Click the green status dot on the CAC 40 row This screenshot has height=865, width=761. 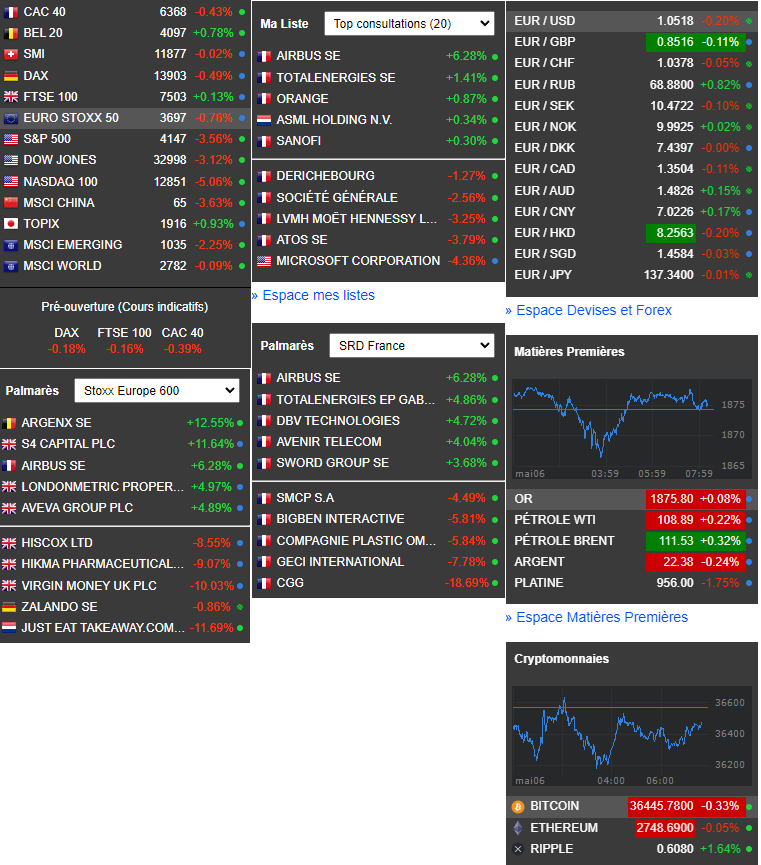242,12
